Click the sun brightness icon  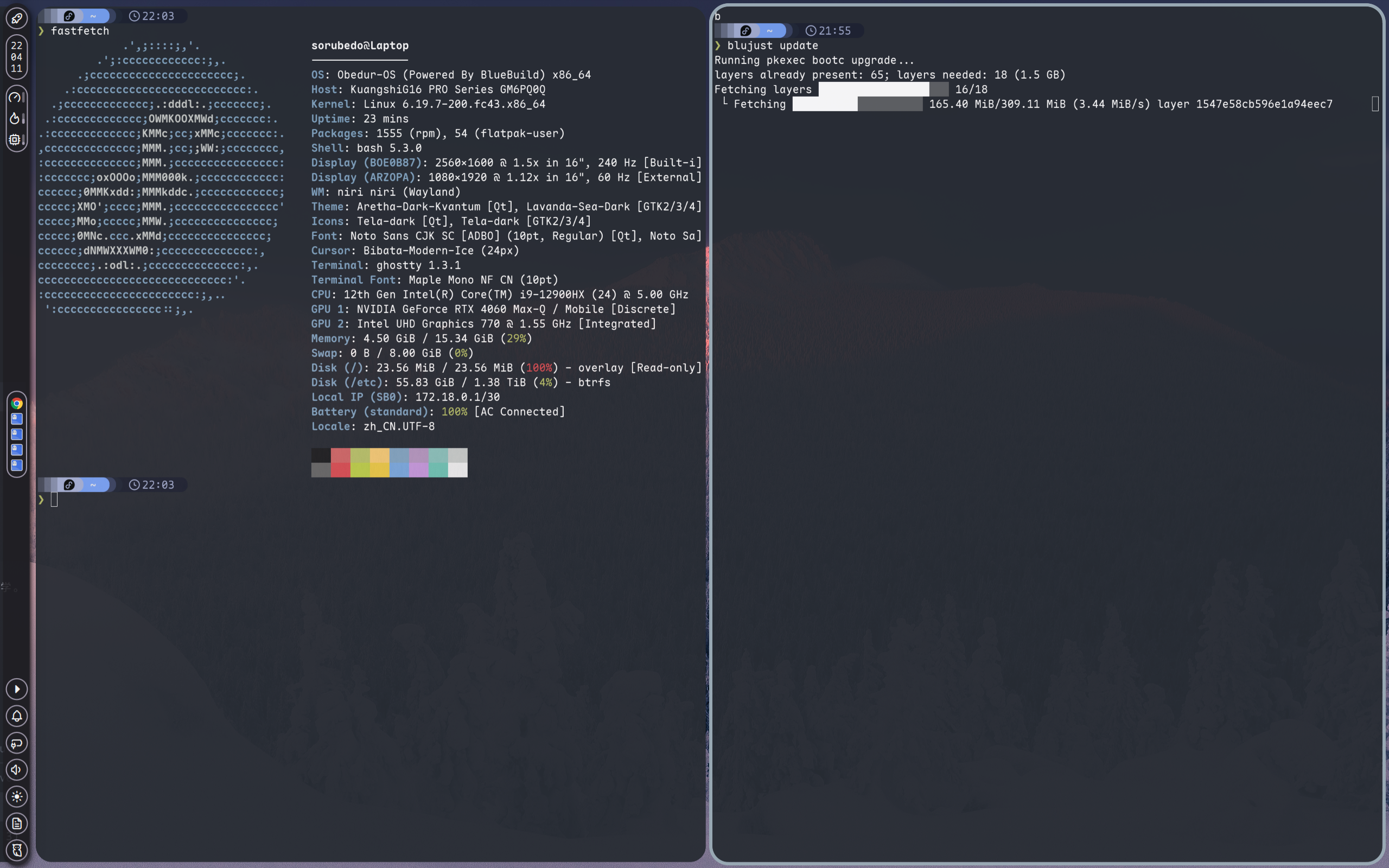[17, 797]
